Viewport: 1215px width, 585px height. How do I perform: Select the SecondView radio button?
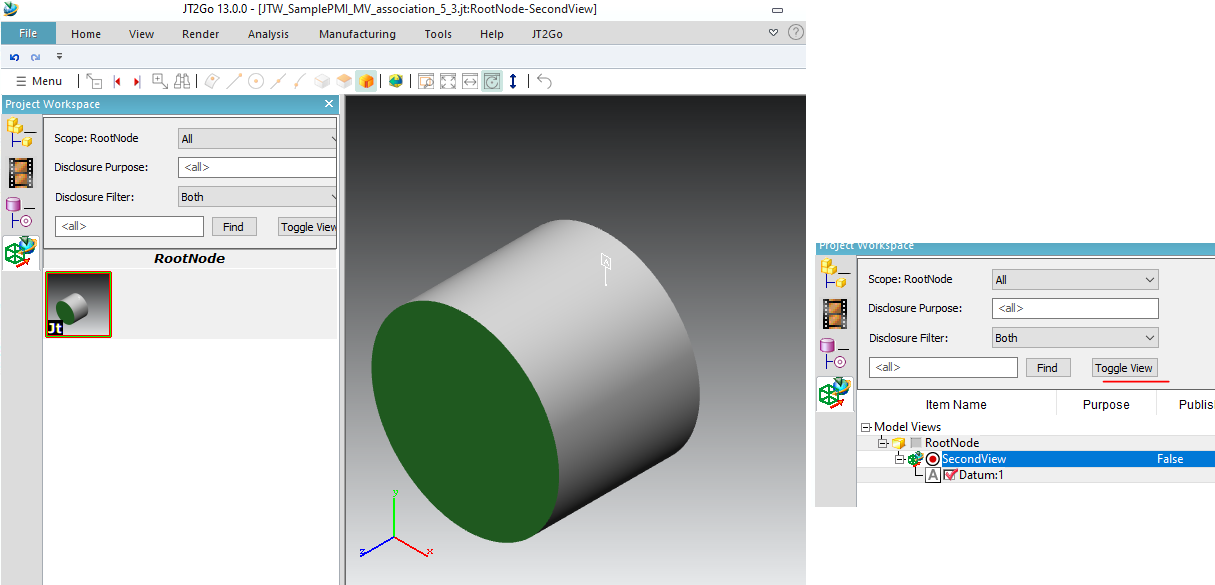point(933,459)
